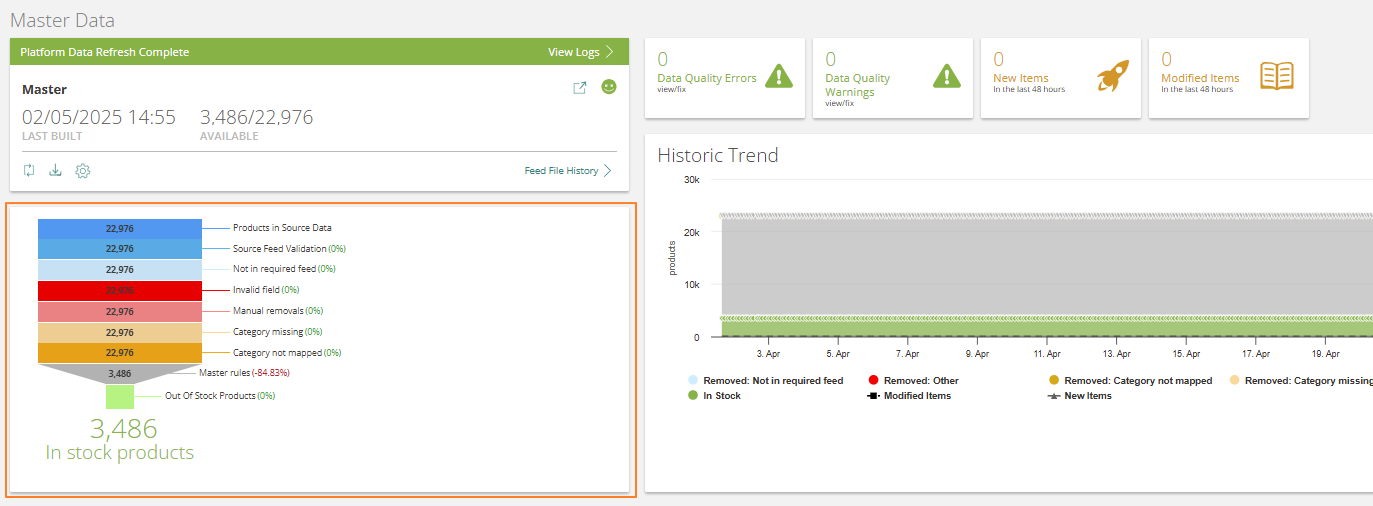This screenshot has width=1373, height=506.
Task: Click the green smiley face status icon
Action: 609,87
